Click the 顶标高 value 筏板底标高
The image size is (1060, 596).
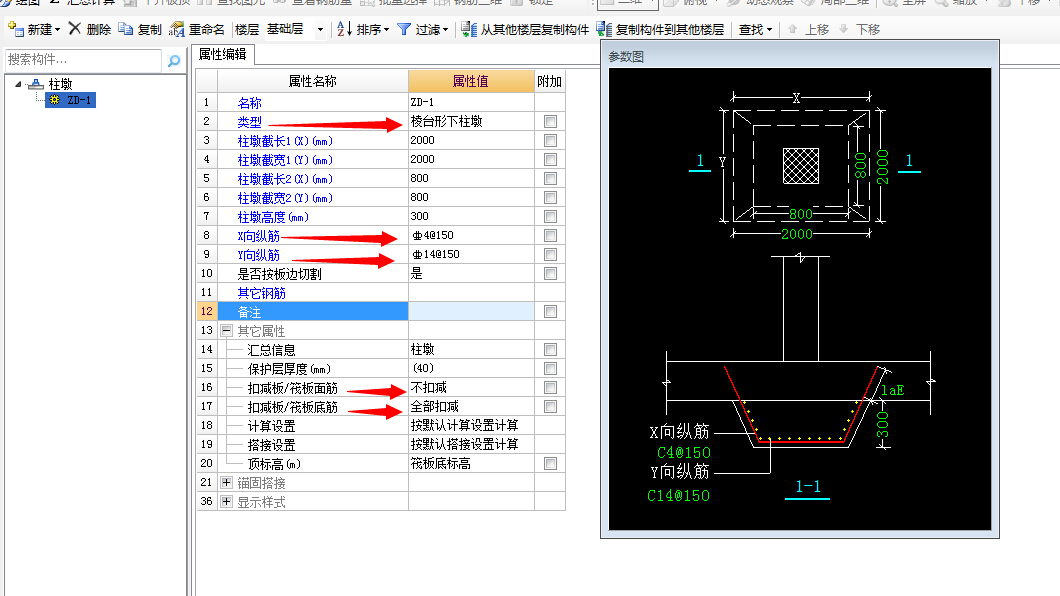click(441, 464)
